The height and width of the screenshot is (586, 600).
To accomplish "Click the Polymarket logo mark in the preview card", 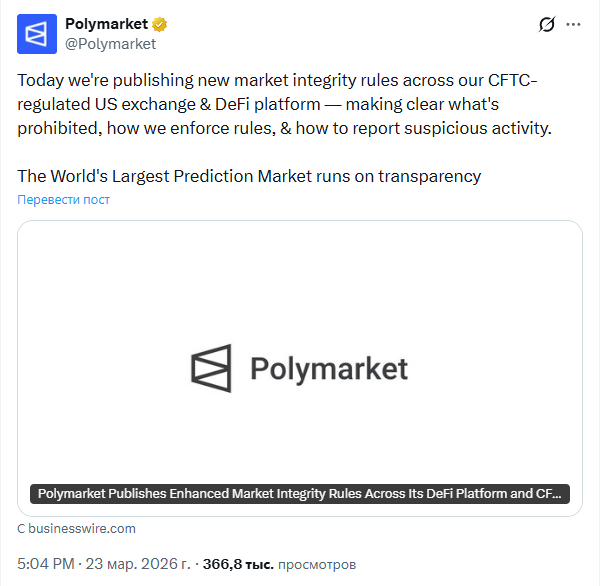I will click(x=211, y=368).
